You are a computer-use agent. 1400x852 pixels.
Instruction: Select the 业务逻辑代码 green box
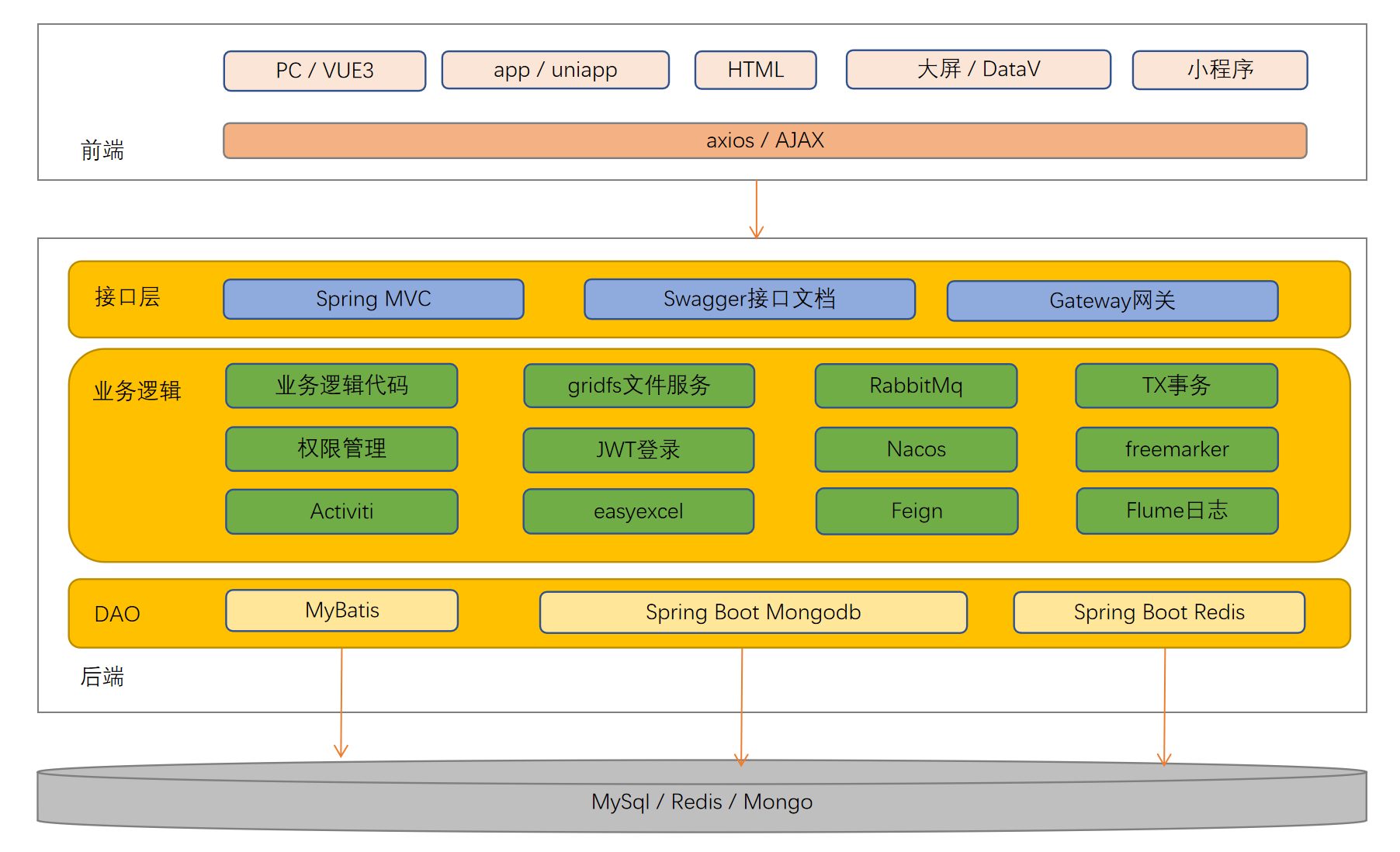(341, 386)
